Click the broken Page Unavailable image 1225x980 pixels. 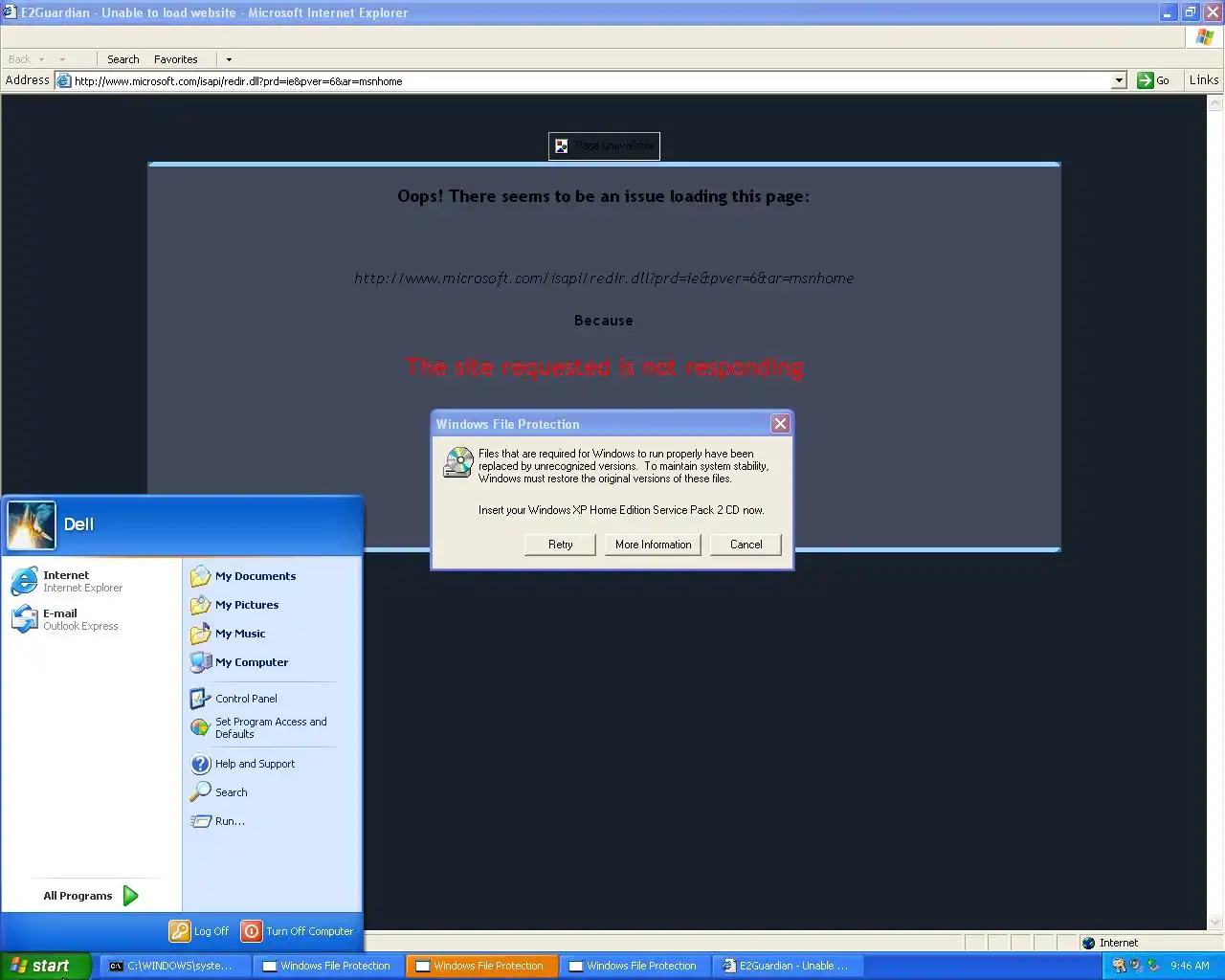point(604,146)
